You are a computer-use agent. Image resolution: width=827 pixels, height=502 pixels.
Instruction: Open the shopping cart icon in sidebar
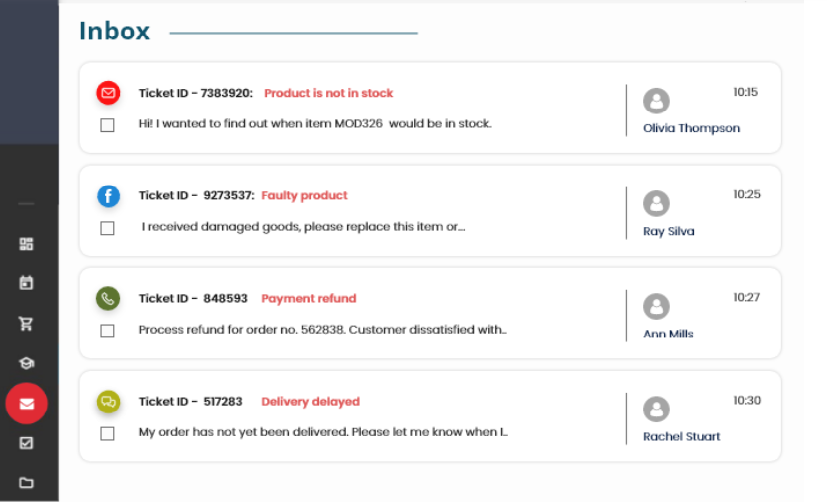click(x=26, y=323)
